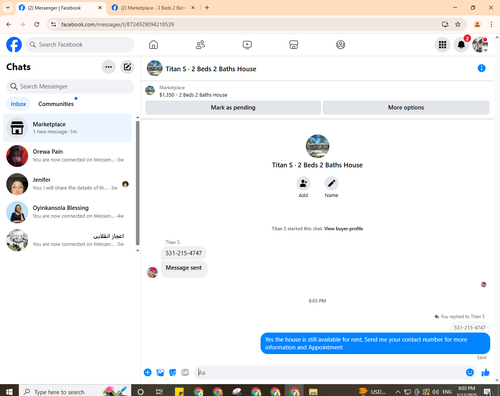This screenshot has height=396, width=500.
Task: Show hidden system tray icons
Action: [x=398, y=392]
